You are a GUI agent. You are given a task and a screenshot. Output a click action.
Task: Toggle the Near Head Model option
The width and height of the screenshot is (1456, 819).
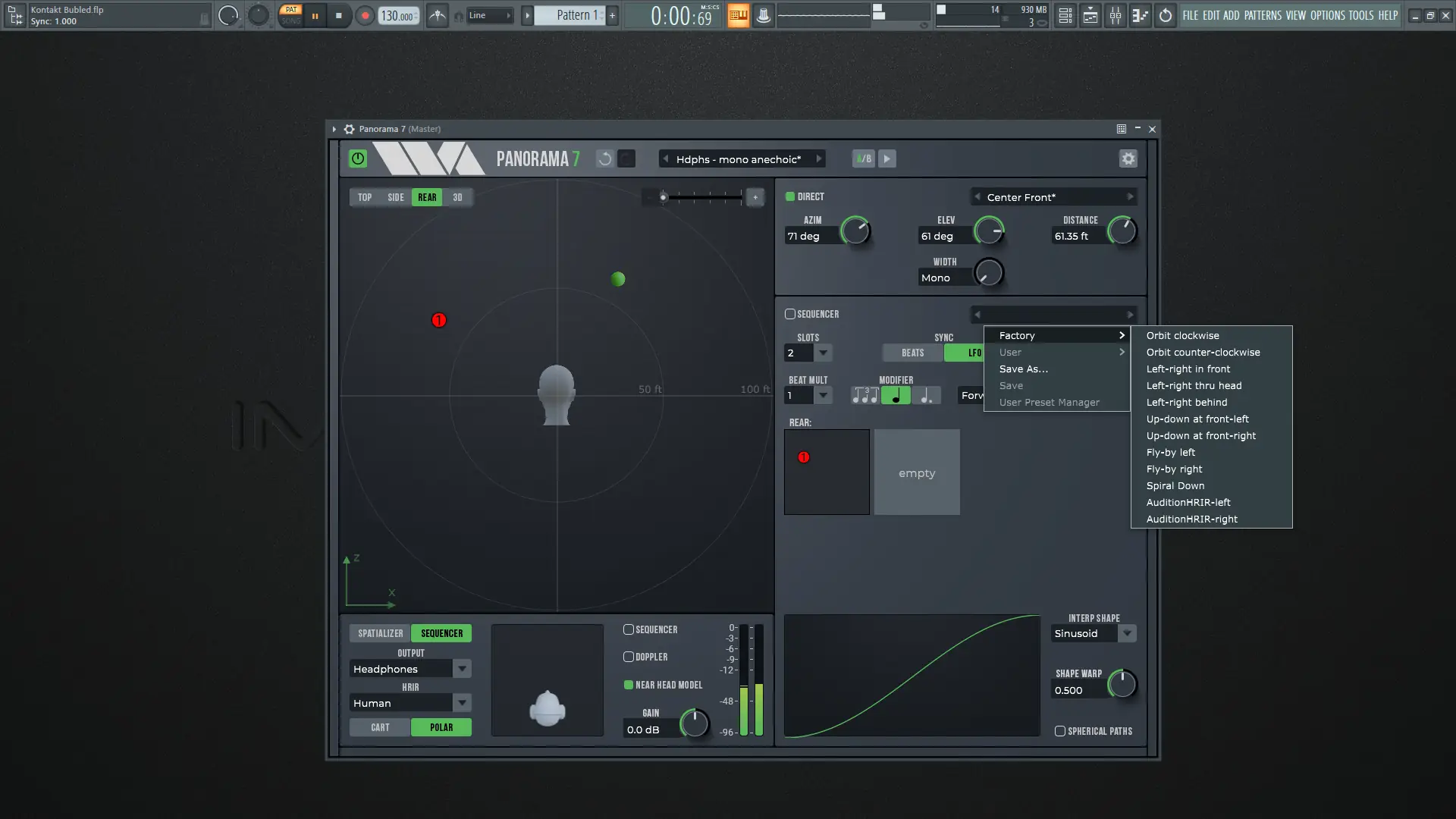click(629, 685)
